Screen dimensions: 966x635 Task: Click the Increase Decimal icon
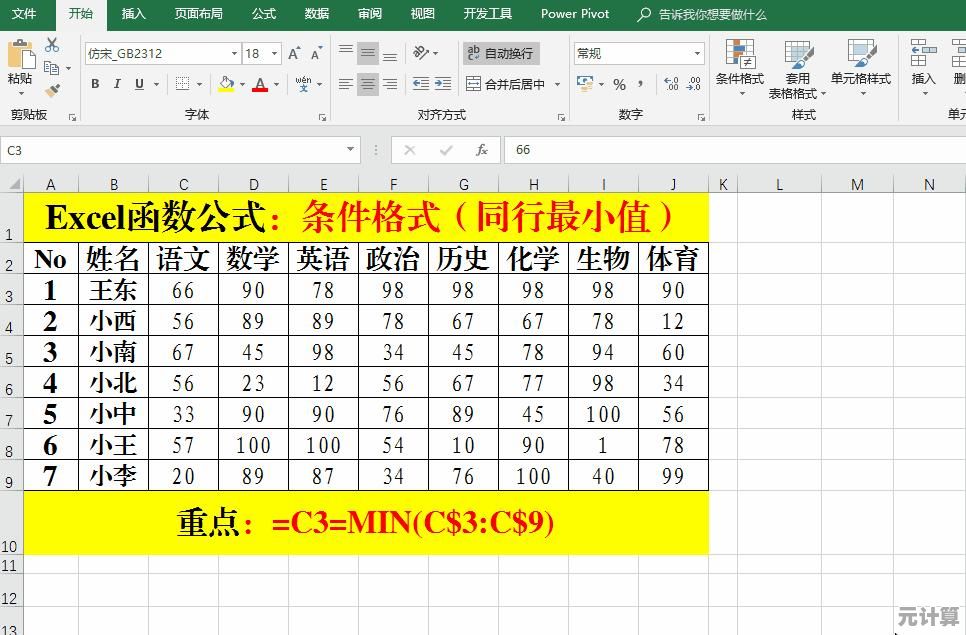click(671, 85)
